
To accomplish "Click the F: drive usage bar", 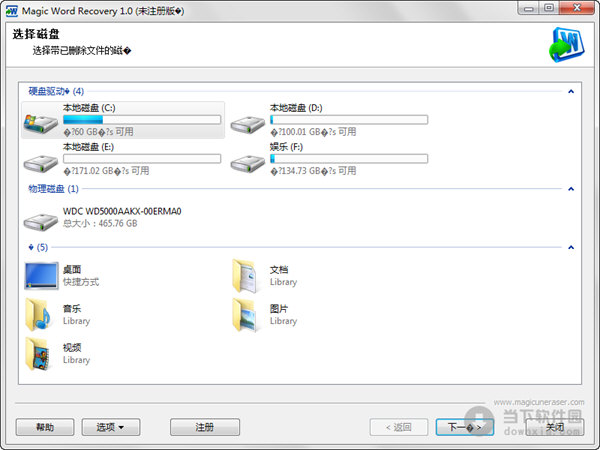I will click(x=349, y=159).
